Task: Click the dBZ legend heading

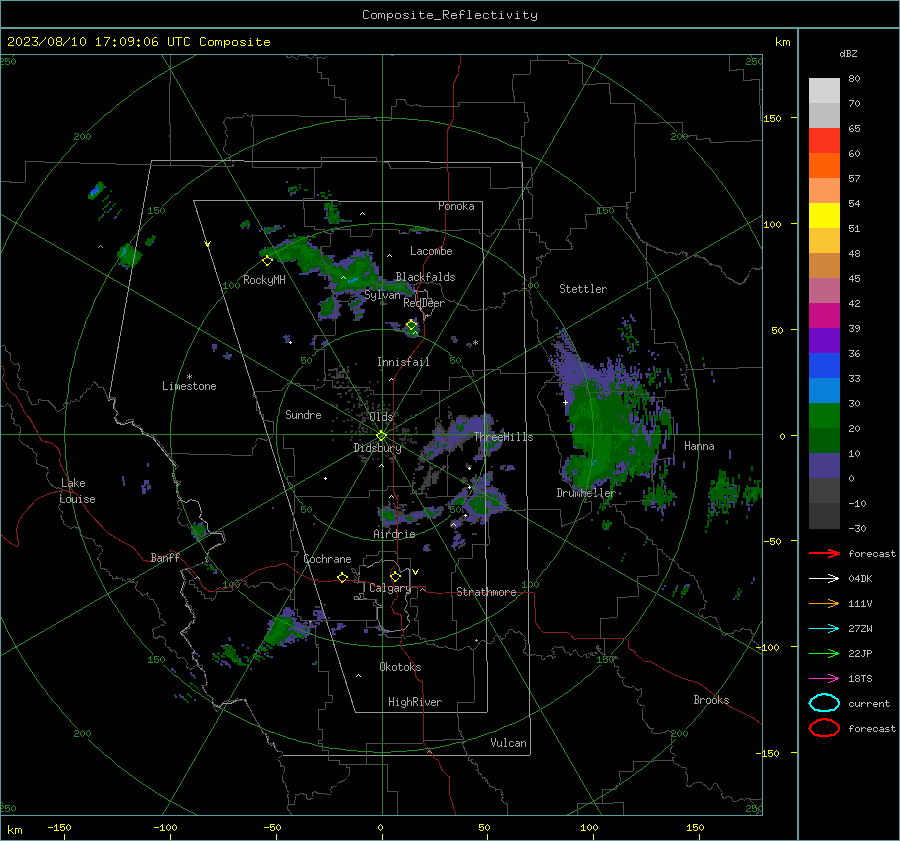Action: click(848, 54)
